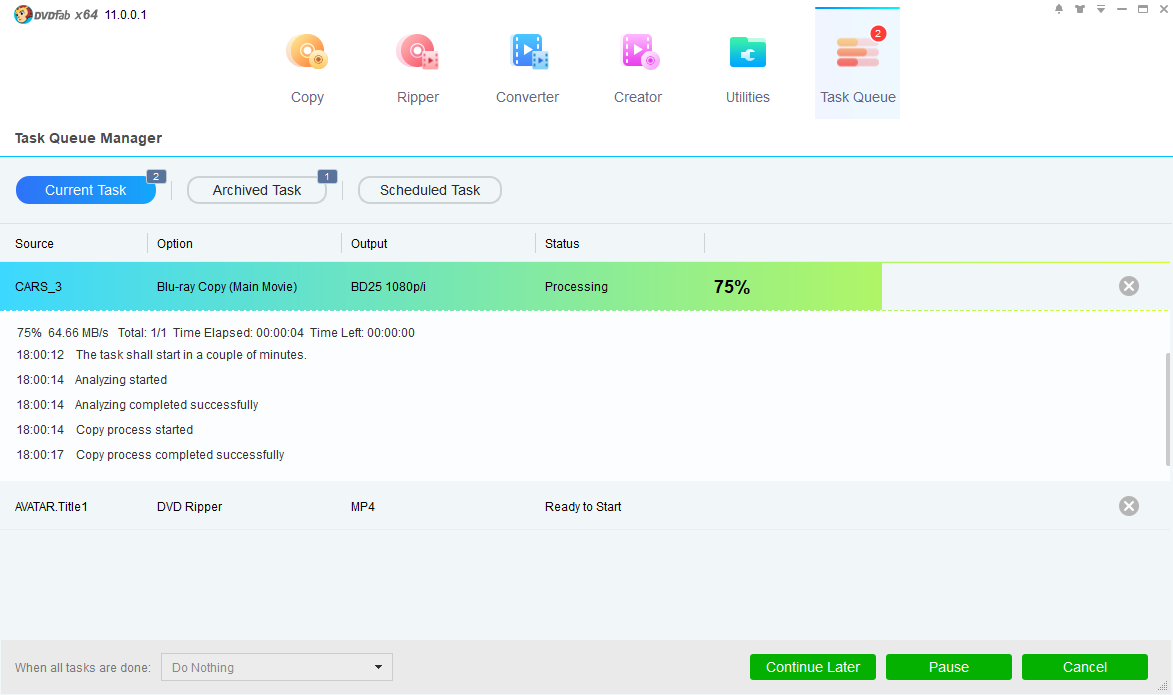Screen dimensions: 1173x695
Task: Click the Source column header
Action: [x=34, y=244]
